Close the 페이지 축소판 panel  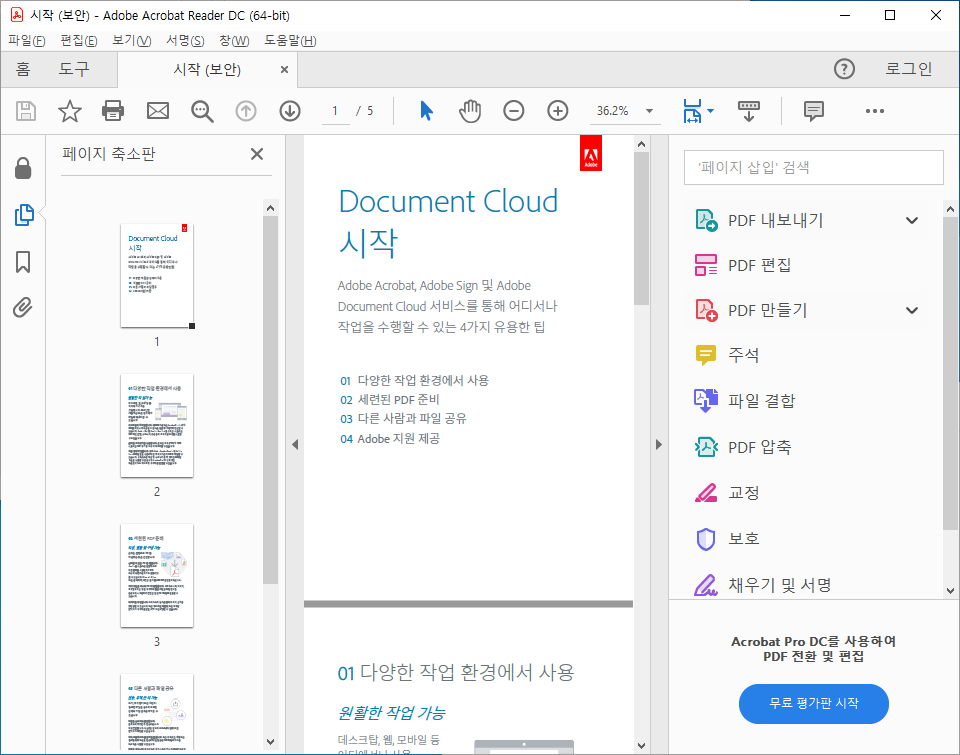257,154
